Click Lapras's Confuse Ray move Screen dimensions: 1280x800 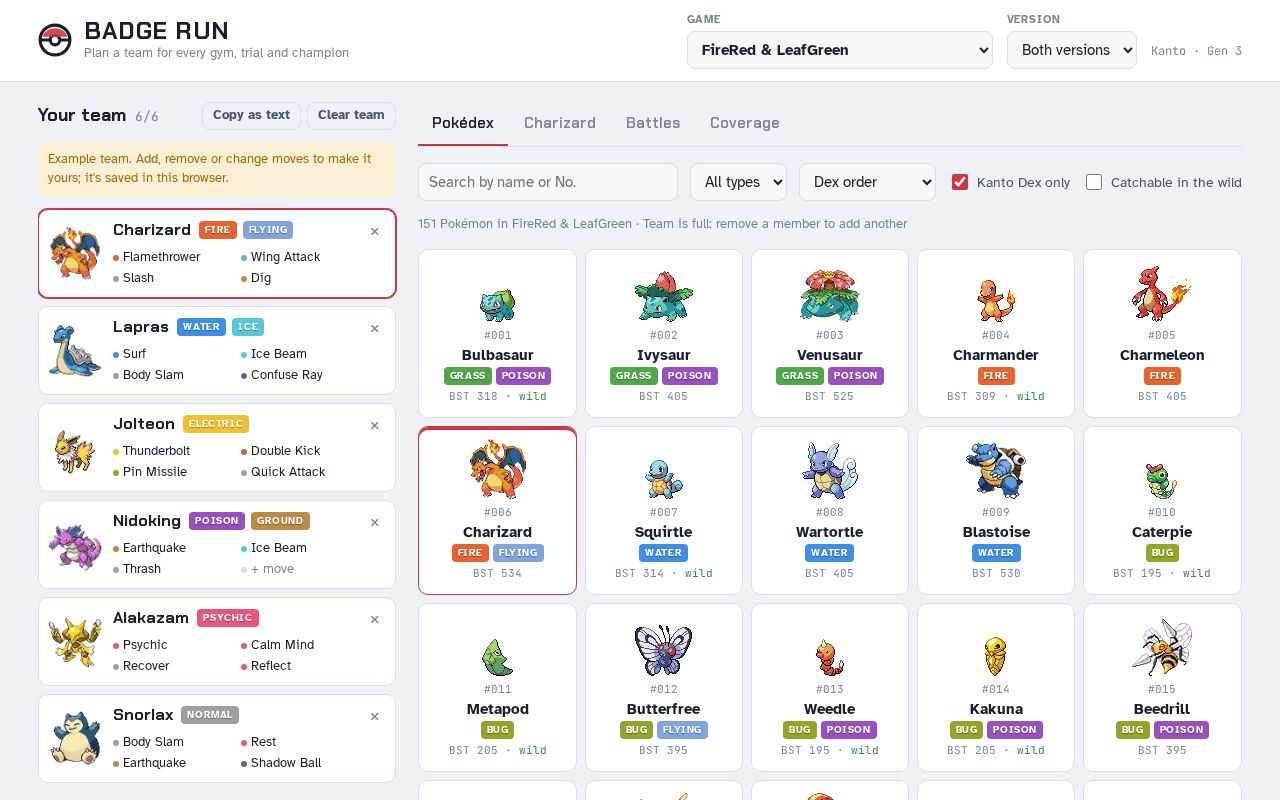(x=281, y=375)
